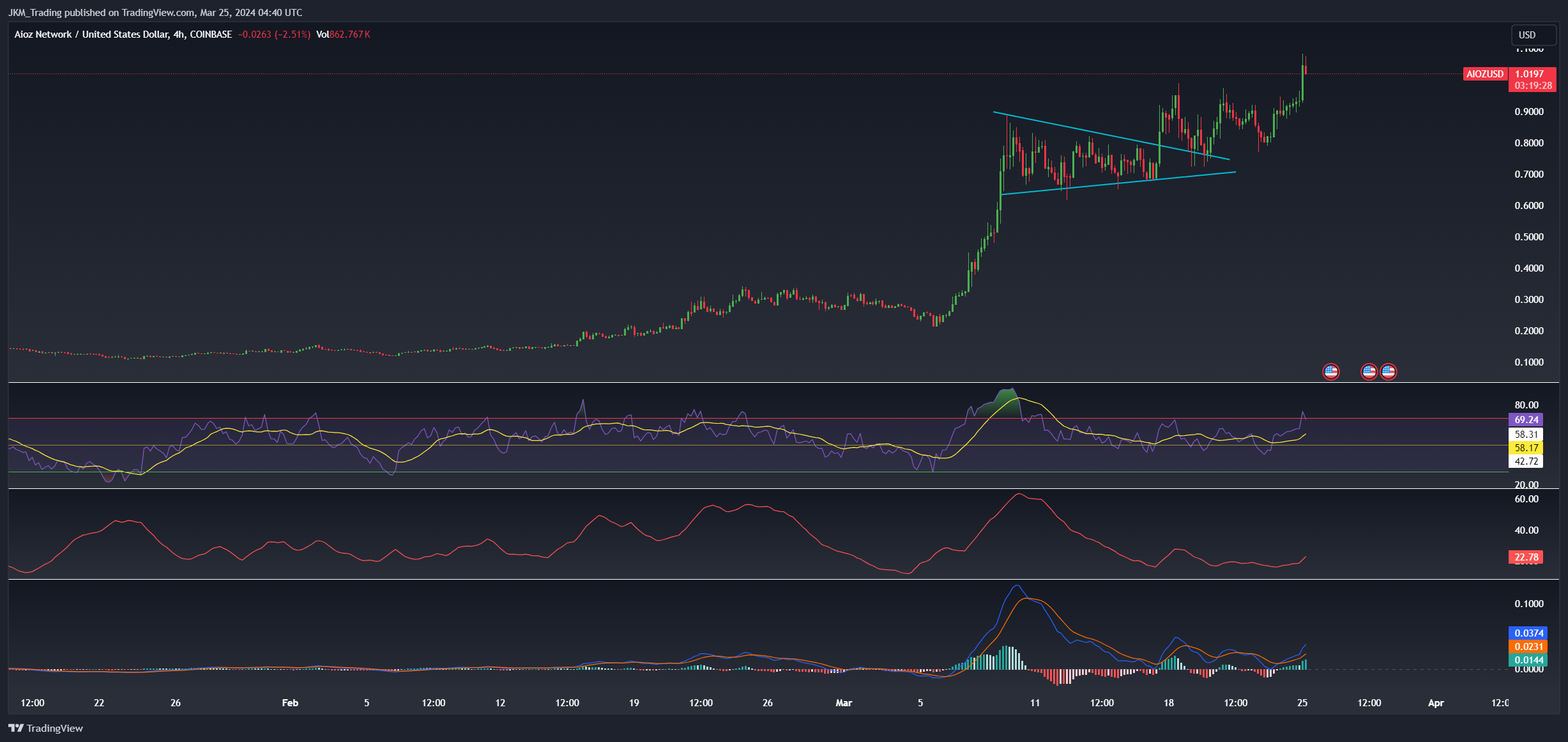Click the 0.3000 price axis label
Screen dimensions: 1568x742
[x=1529, y=300]
